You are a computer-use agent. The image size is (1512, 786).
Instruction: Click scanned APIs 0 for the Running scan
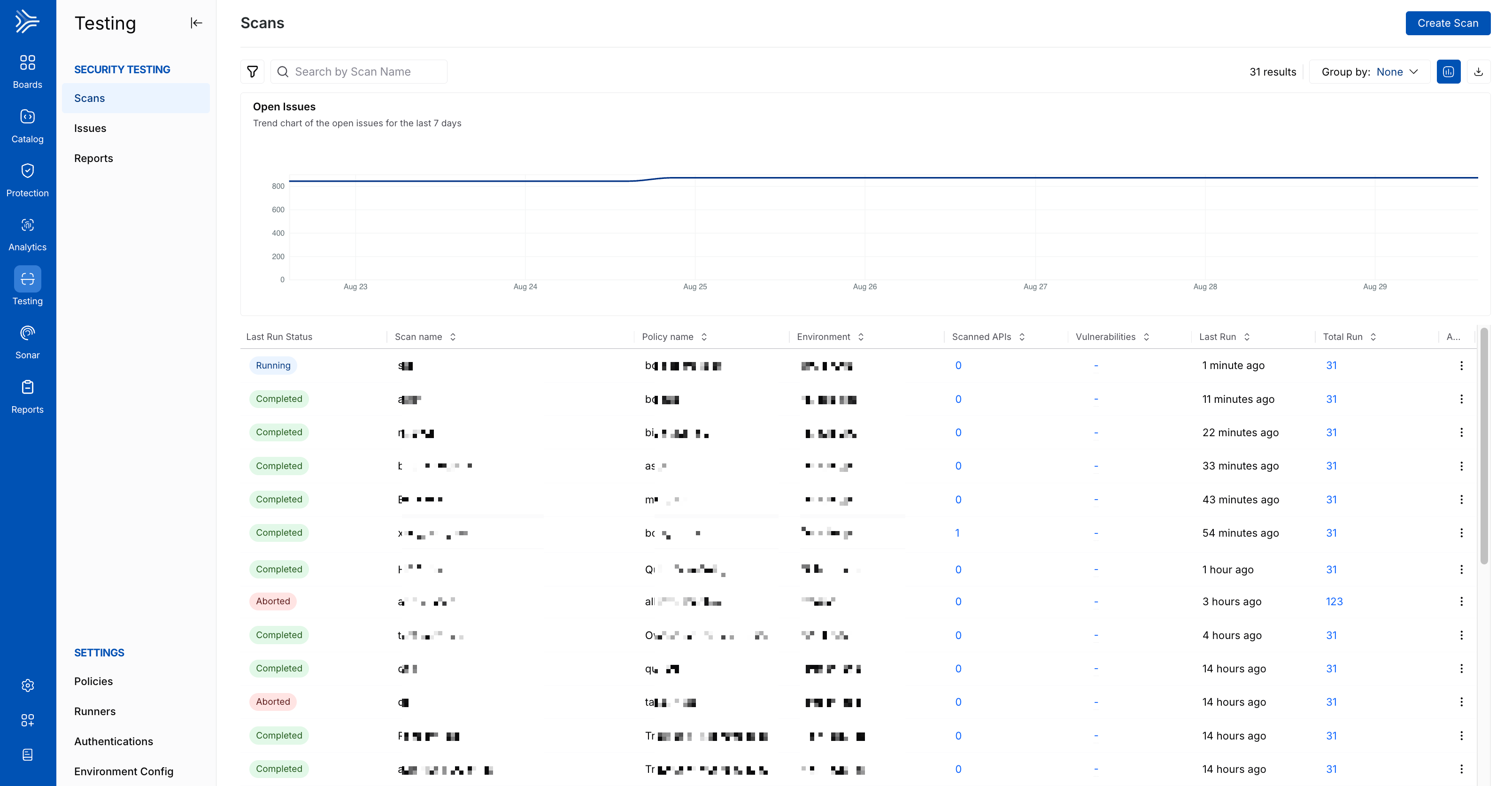pyautogui.click(x=958, y=365)
